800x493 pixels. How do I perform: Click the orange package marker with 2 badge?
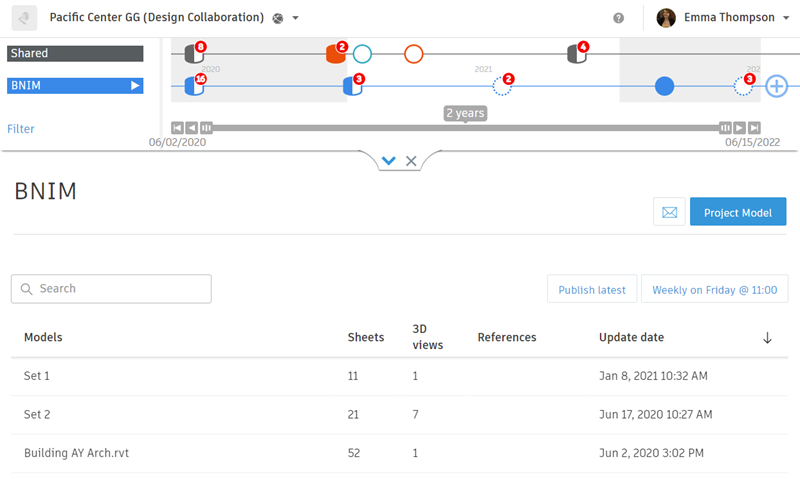(x=336, y=54)
